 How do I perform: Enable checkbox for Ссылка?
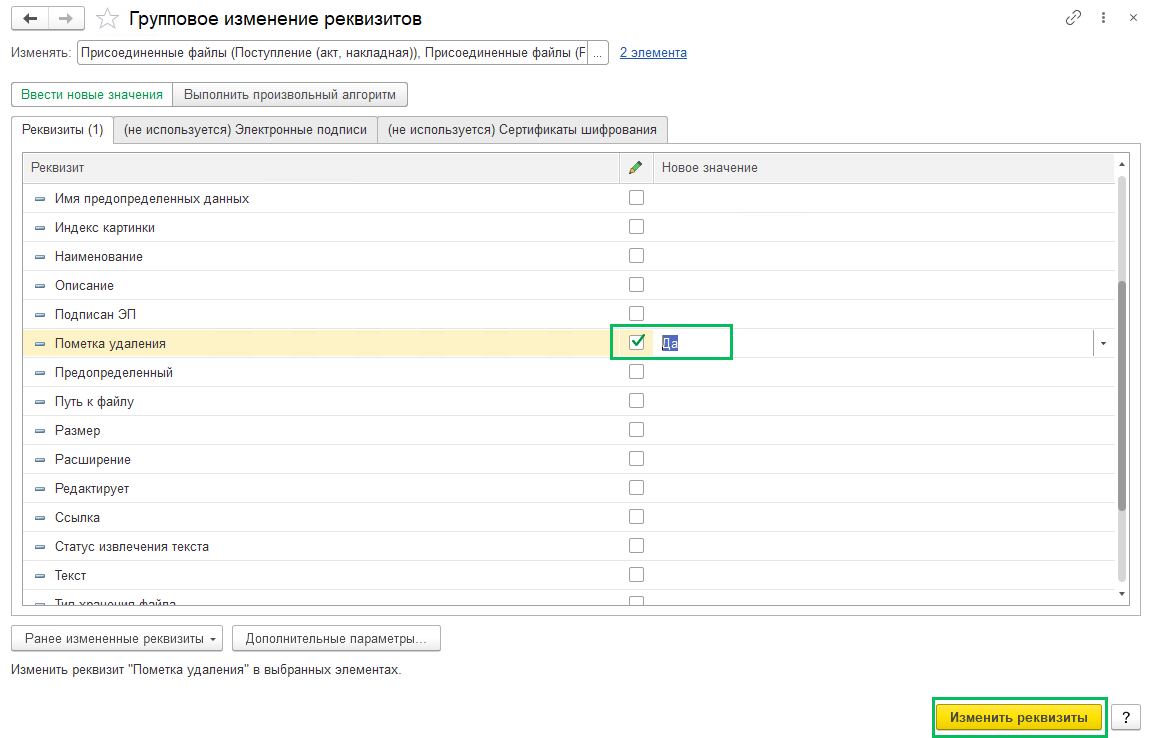[x=636, y=517]
